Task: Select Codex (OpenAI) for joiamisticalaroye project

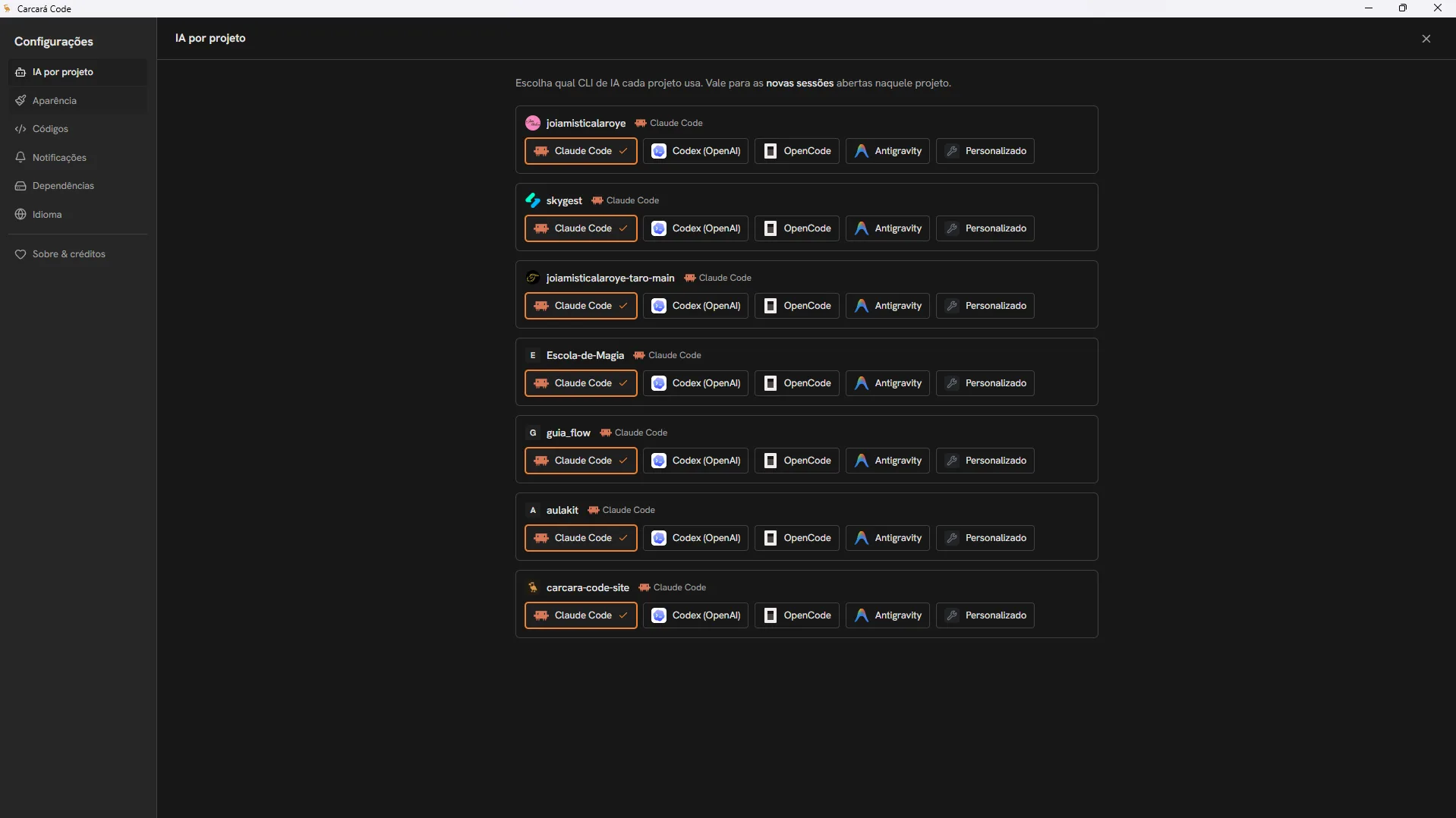Action: [695, 151]
